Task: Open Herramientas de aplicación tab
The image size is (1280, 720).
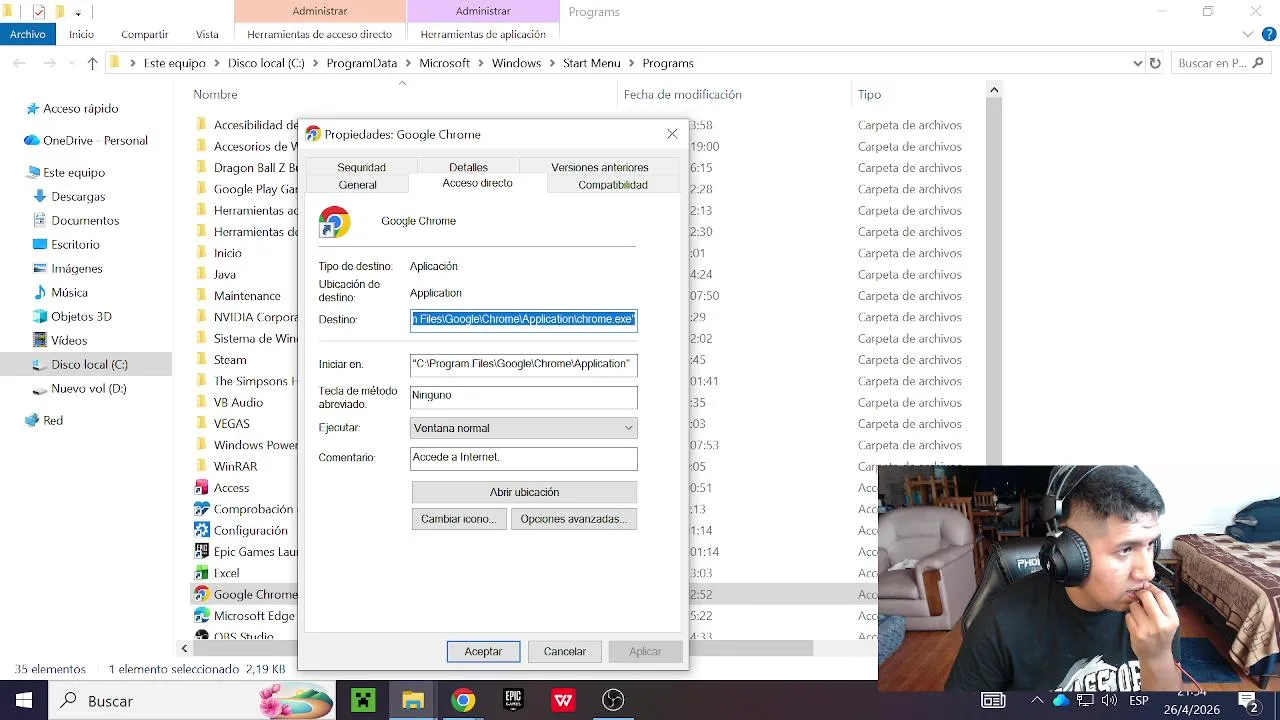Action: [x=483, y=34]
